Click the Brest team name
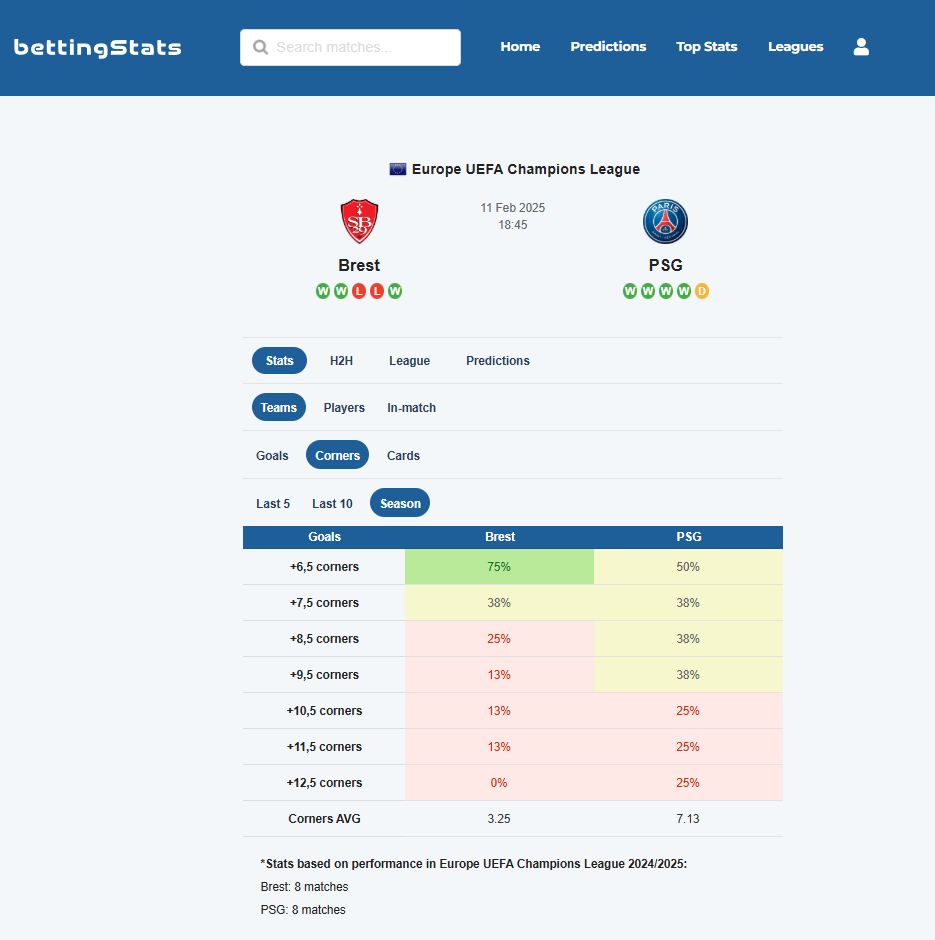Image resolution: width=935 pixels, height=940 pixels. pos(359,265)
